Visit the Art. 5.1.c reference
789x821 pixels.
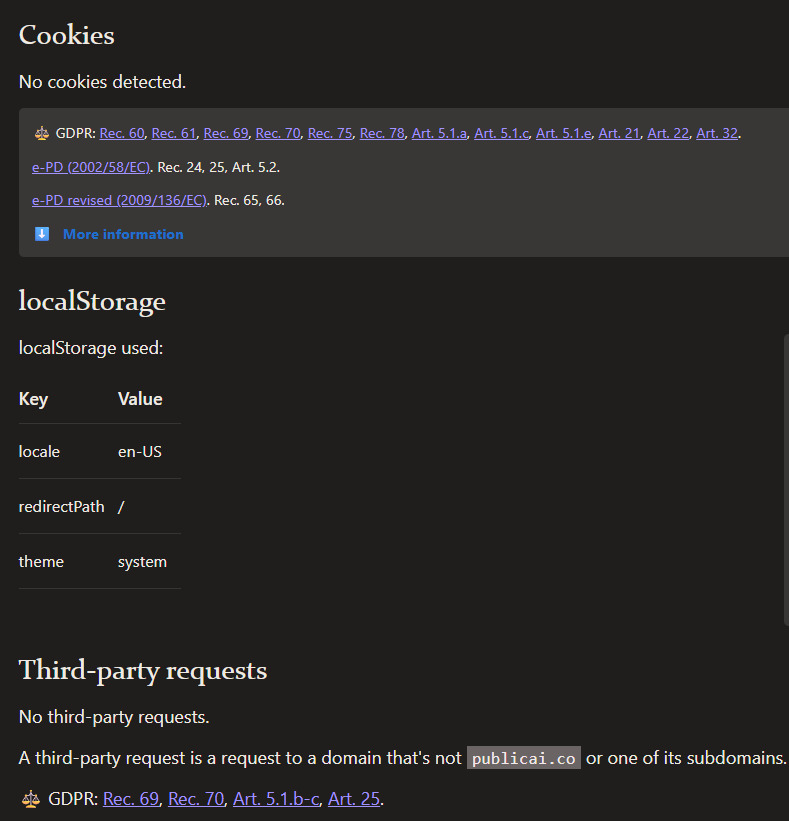502,133
